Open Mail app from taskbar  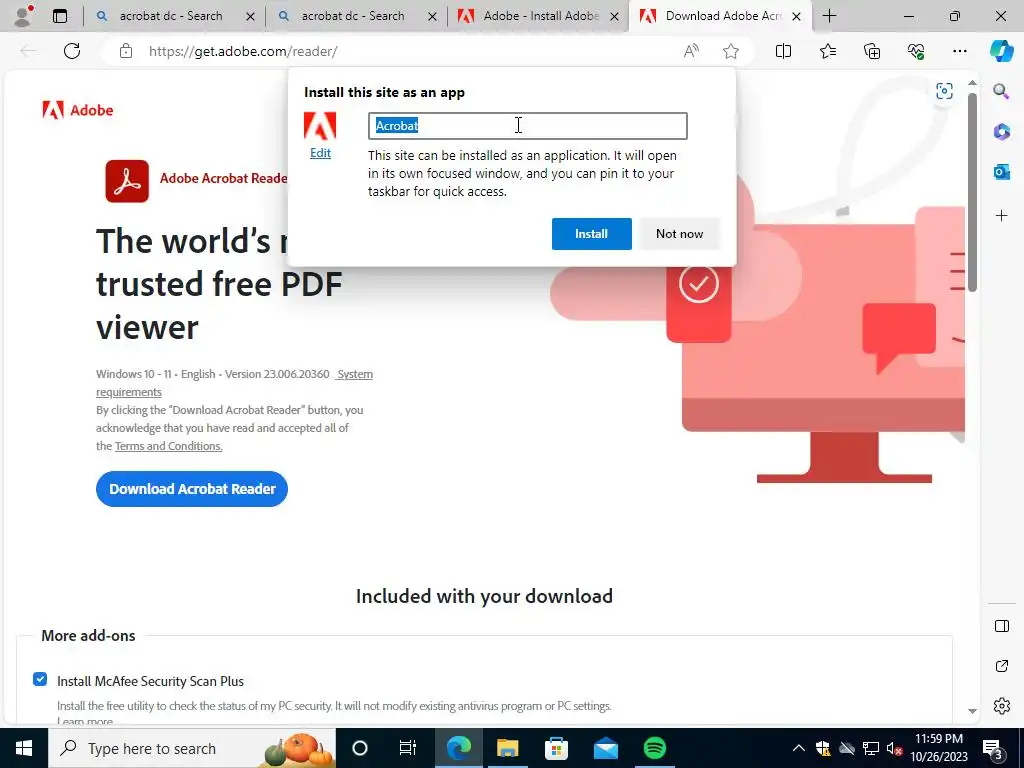pyautogui.click(x=605, y=748)
